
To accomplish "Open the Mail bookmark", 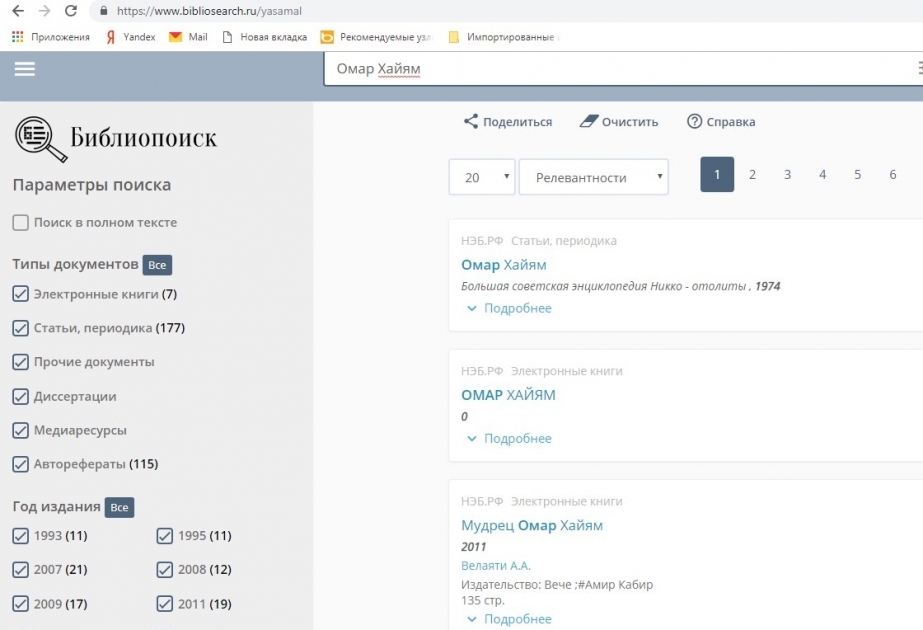I will [188, 37].
